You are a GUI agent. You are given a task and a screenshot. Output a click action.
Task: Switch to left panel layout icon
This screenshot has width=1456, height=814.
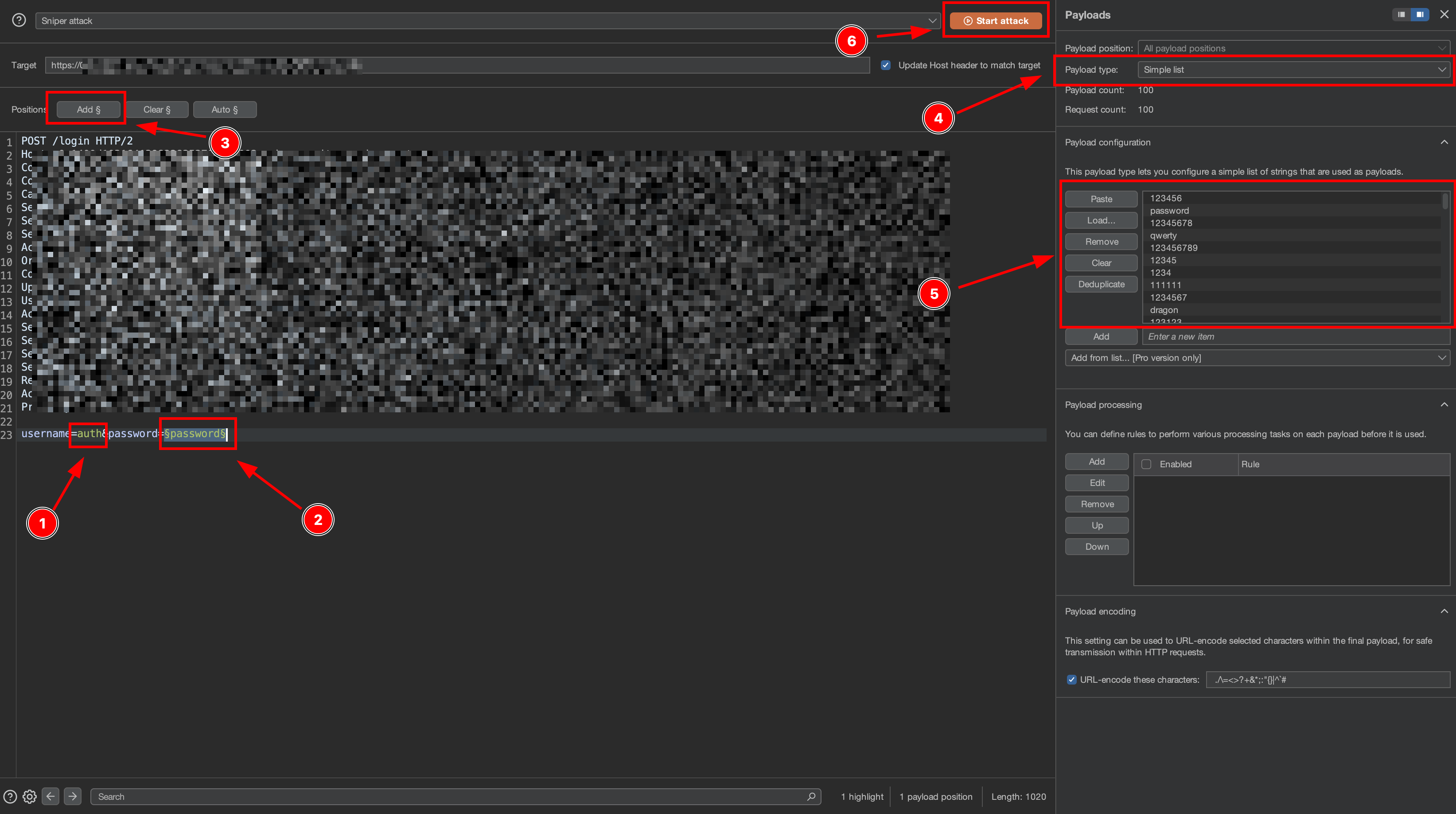1401,15
